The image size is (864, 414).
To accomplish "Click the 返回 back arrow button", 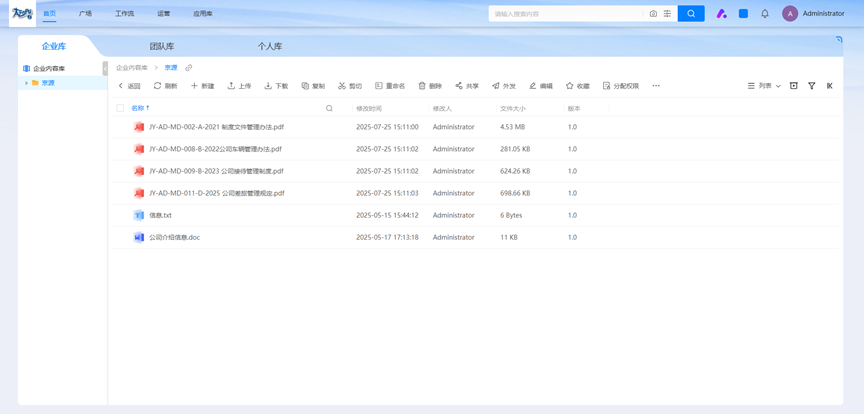I will [129, 86].
